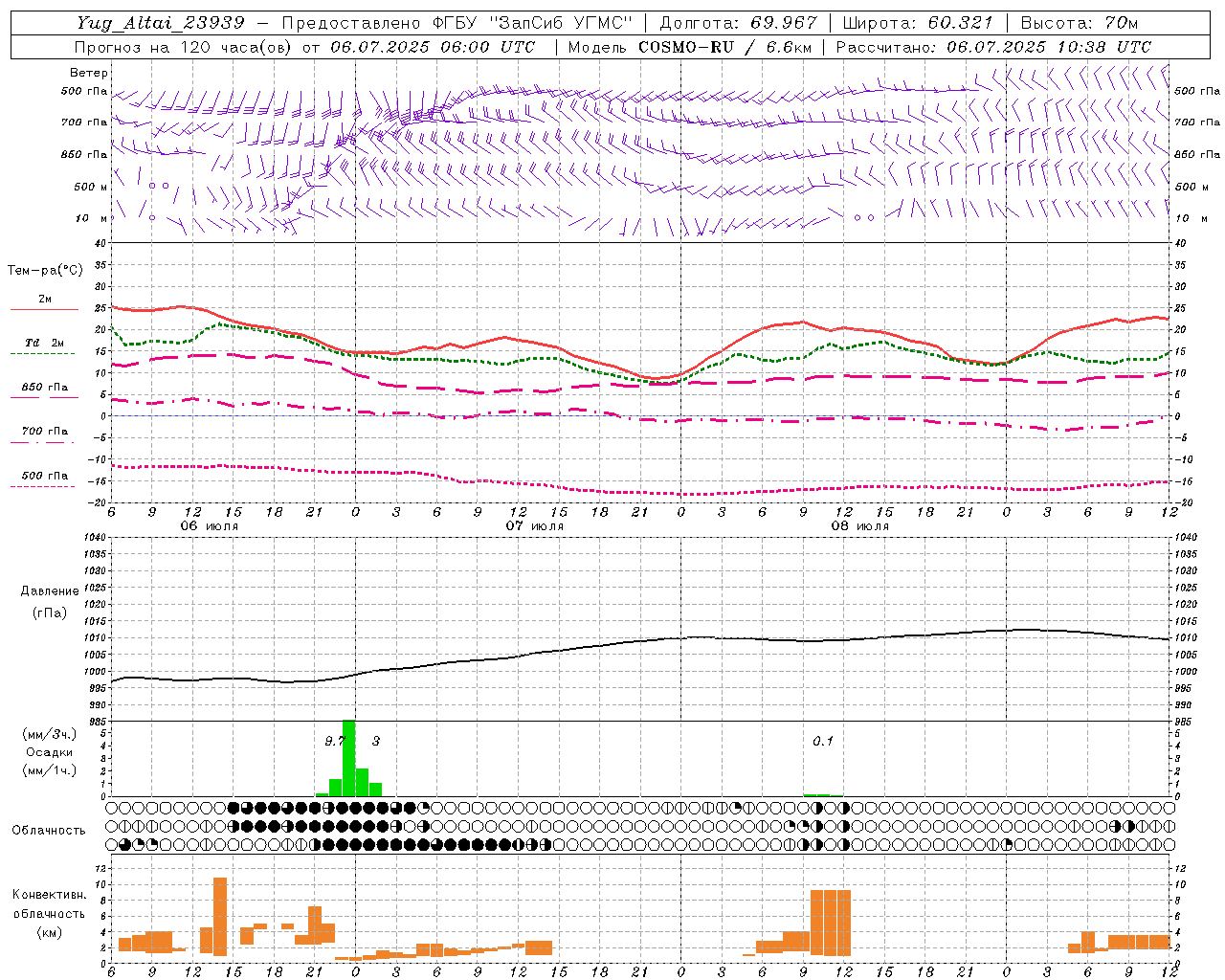
Task: Click the station title Yug_Altai_23939
Action: pos(161,23)
